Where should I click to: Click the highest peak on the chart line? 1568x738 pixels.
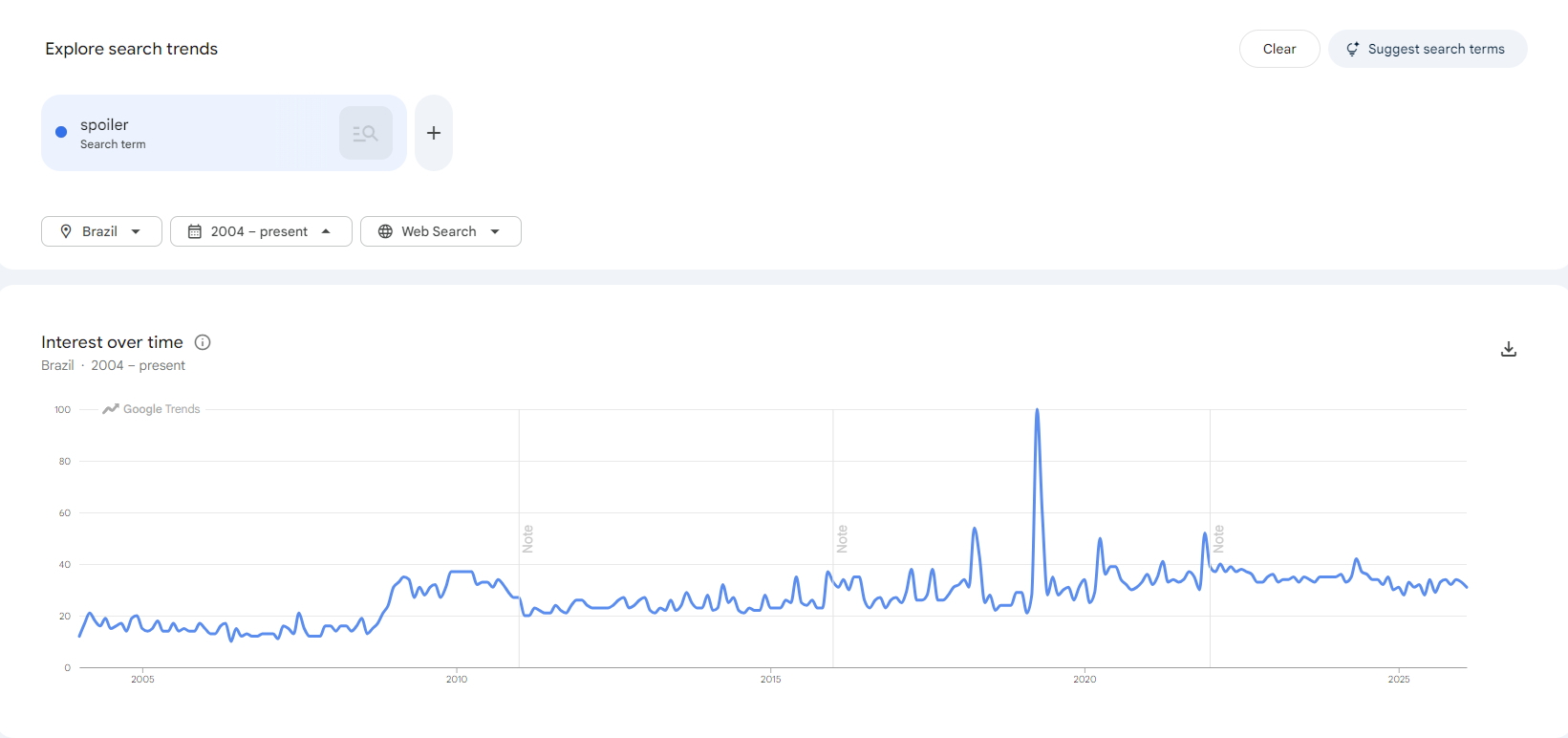[1037, 411]
